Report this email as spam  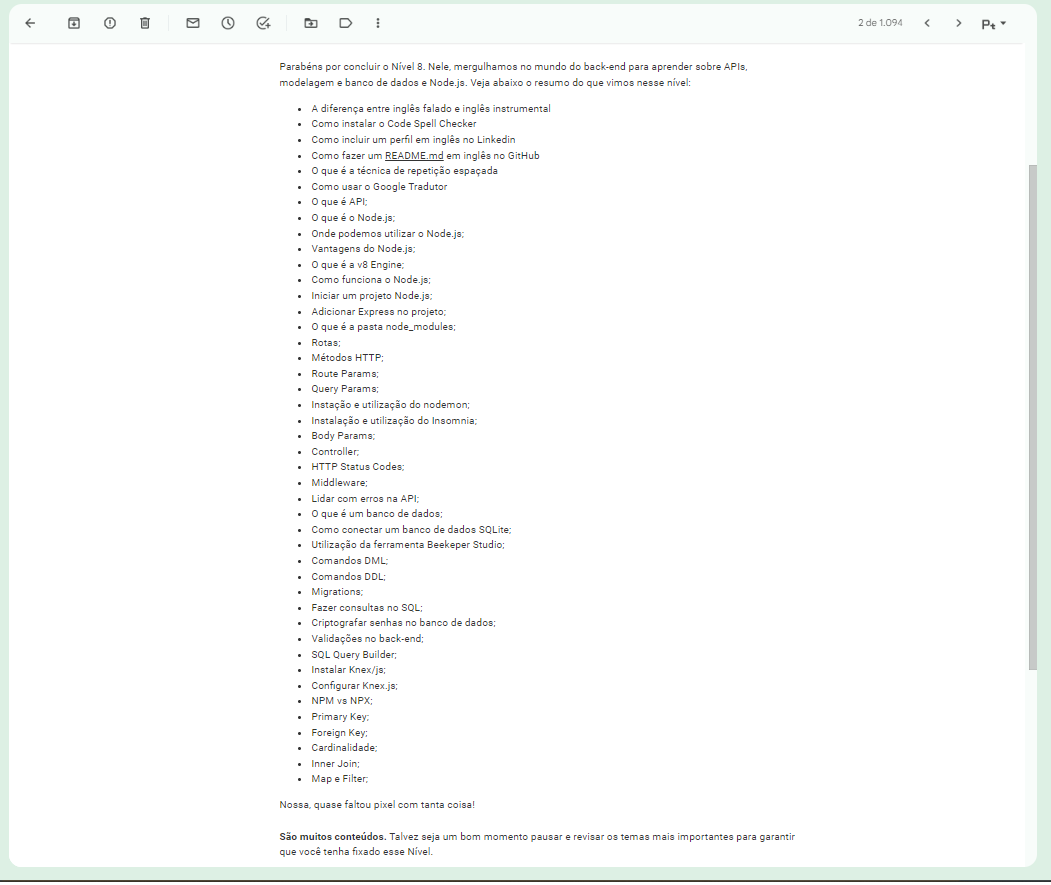click(x=110, y=23)
